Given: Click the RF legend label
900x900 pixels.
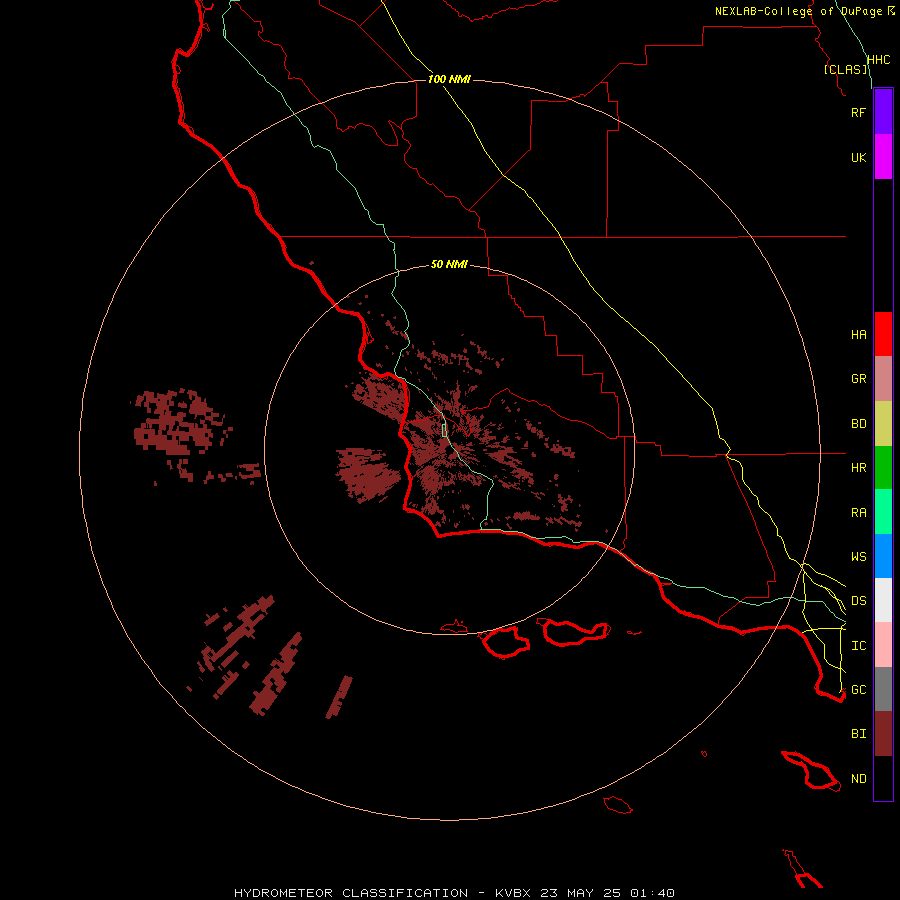Looking at the screenshot, I should [859, 112].
